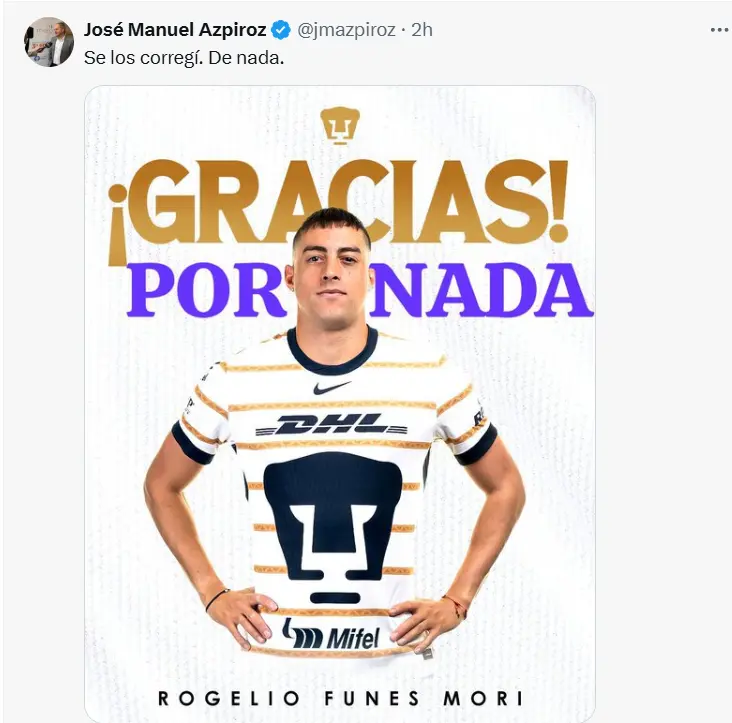Open the three-dot more options menu
Image resolution: width=732 pixels, height=723 pixels.
tap(719, 30)
